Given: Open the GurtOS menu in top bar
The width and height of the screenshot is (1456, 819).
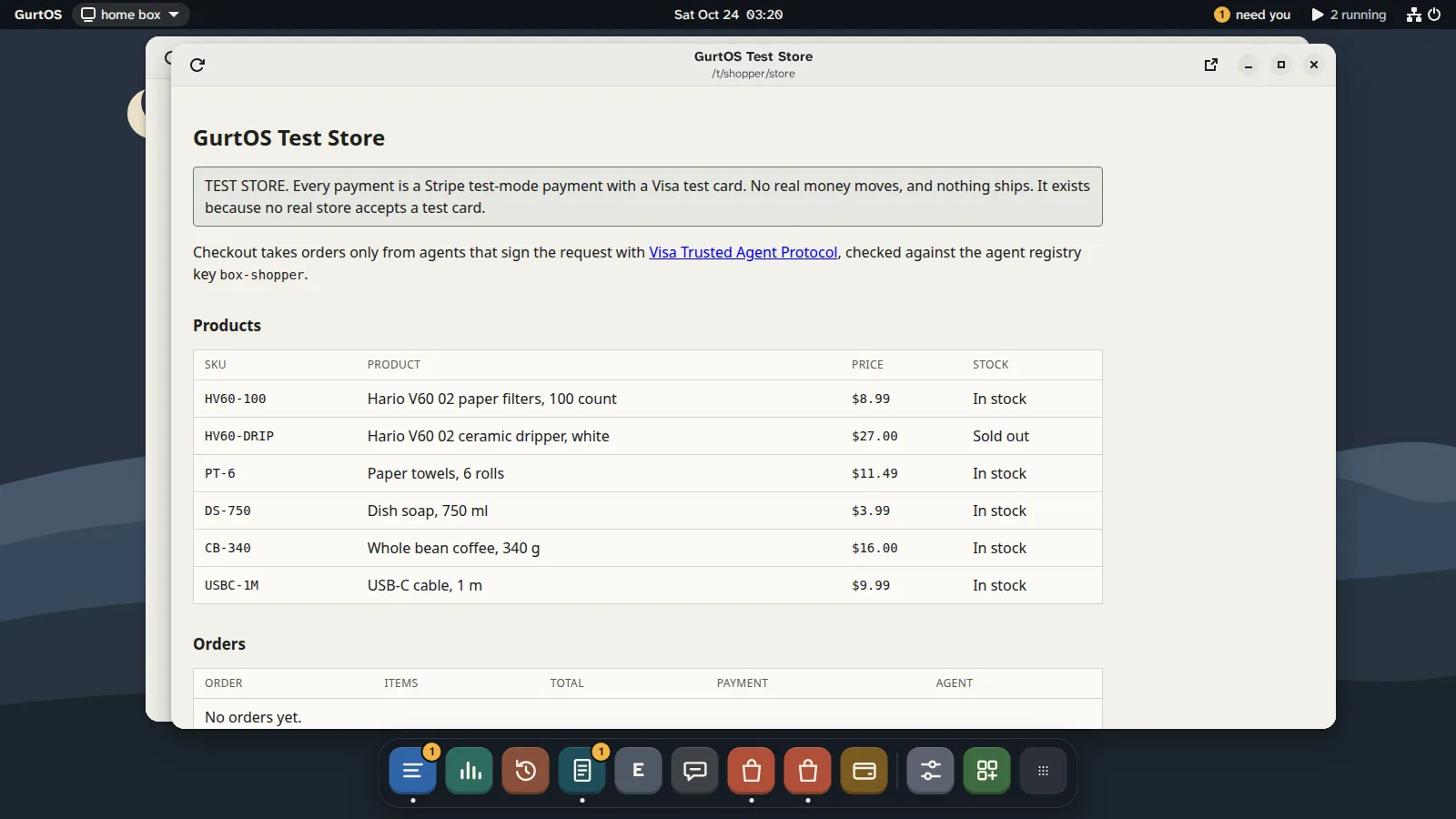Looking at the screenshot, I should point(38,15).
